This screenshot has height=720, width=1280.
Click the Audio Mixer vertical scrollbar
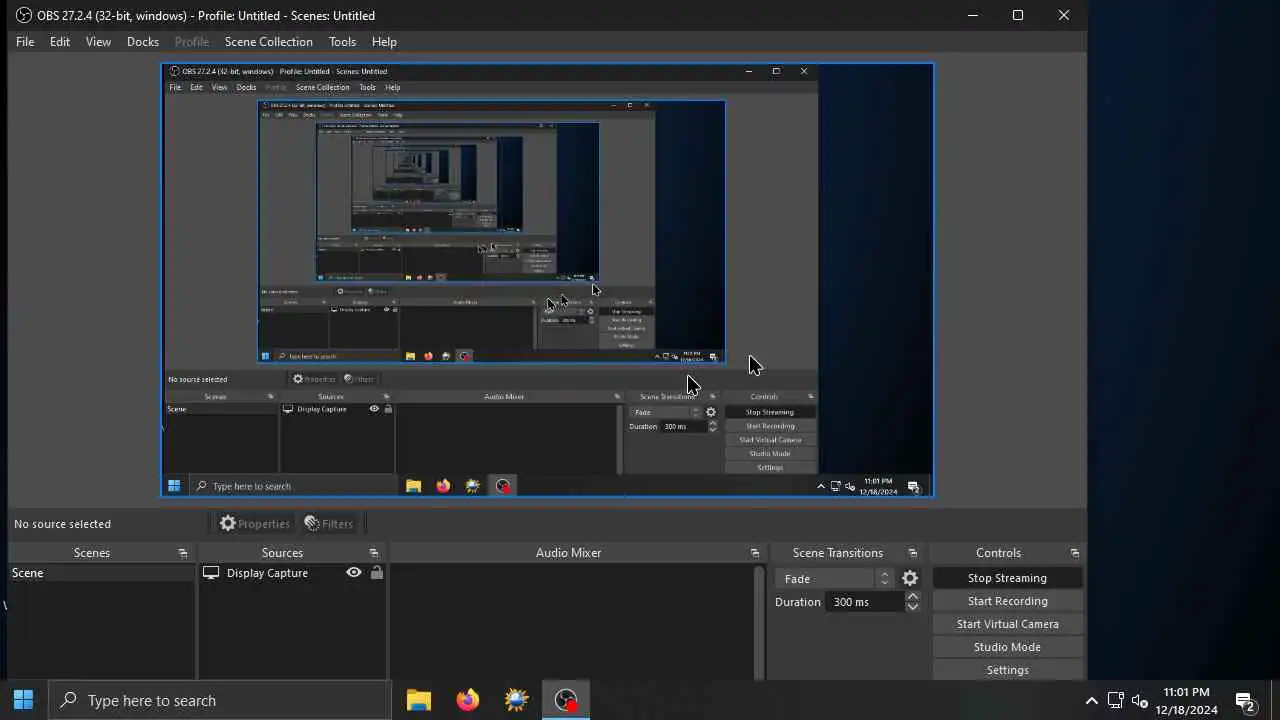(x=760, y=622)
